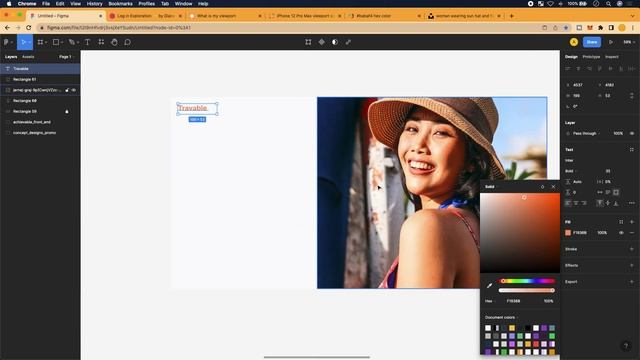This screenshot has width=640, height=360.
Task: Add a new fill with plus
Action: pyautogui.click(x=632, y=222)
